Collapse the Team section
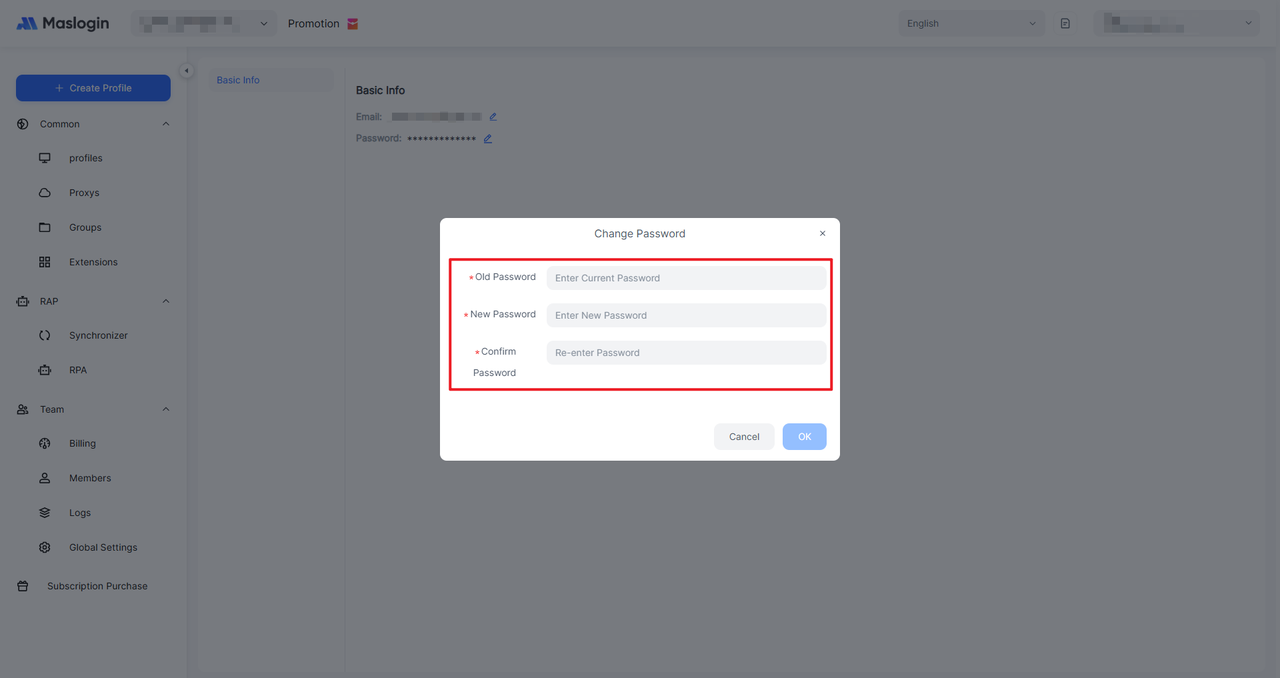 166,409
